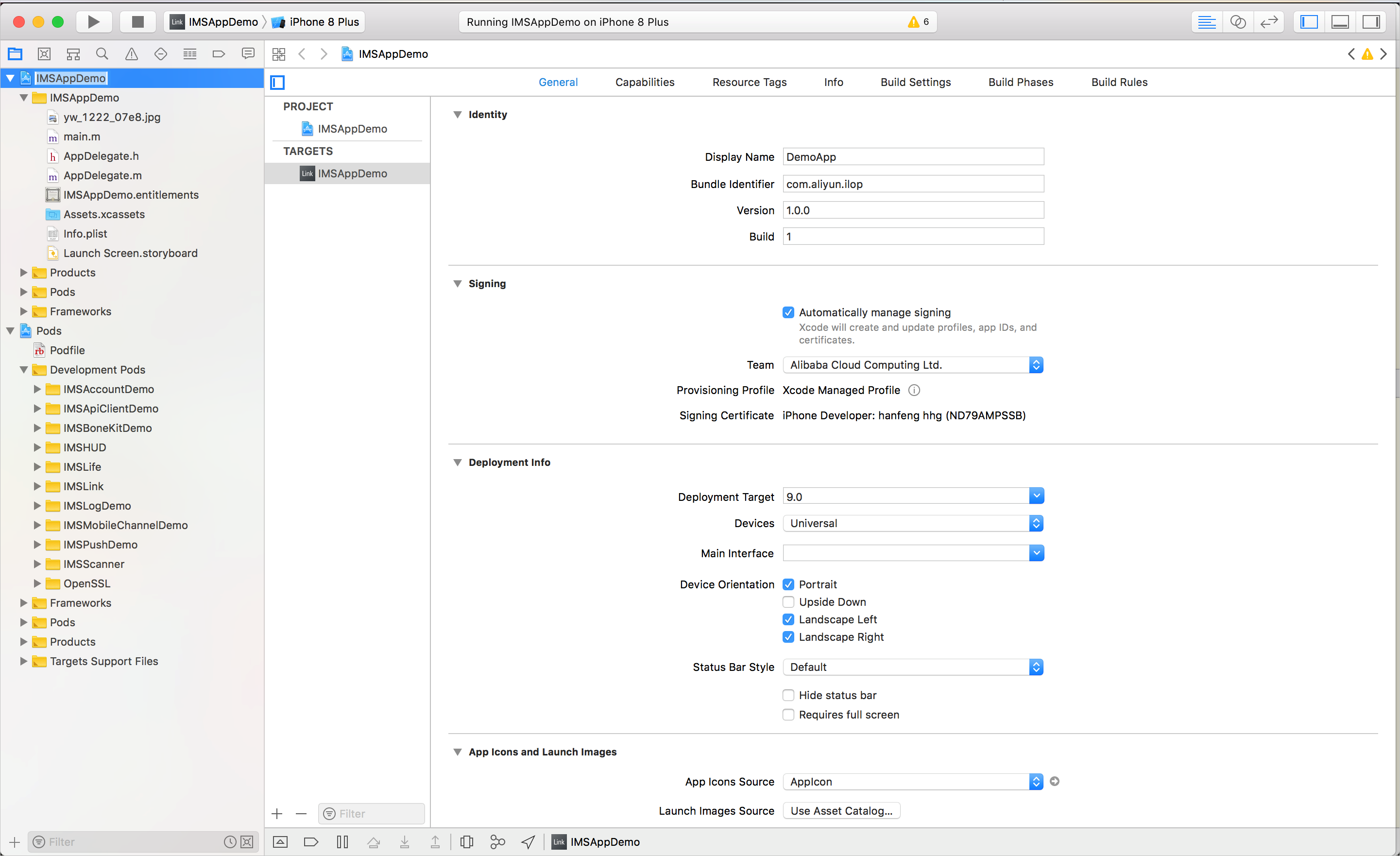
Task: Open the Status Bar Style dropdown
Action: pos(913,667)
